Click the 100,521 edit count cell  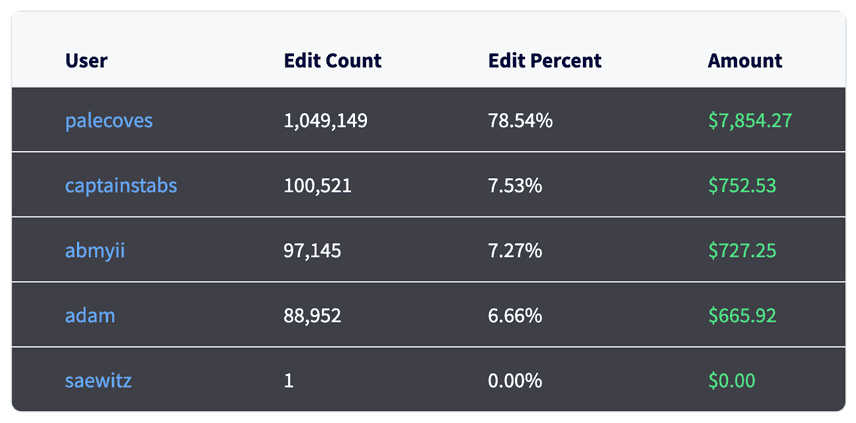(318, 186)
